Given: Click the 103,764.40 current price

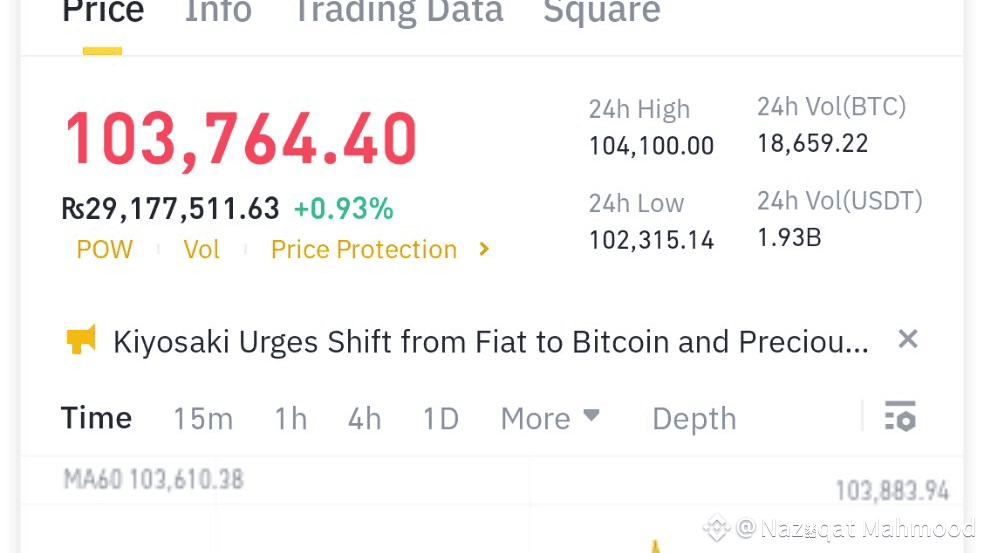Looking at the screenshot, I should pyautogui.click(x=241, y=138).
